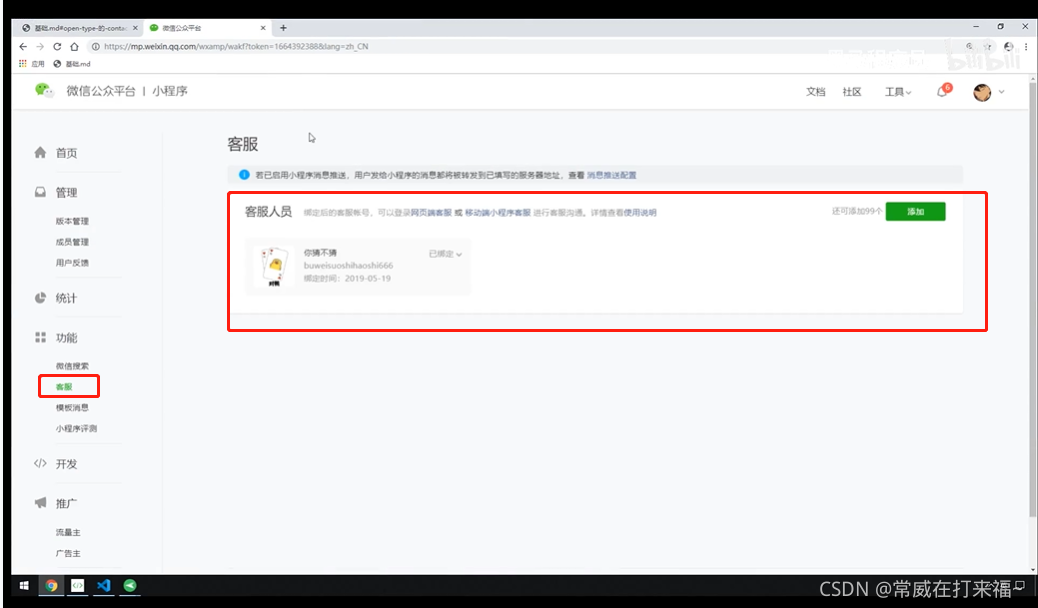This screenshot has width=1038, height=608.
Task: Open 广告主 in the sidebar
Action: (68, 554)
